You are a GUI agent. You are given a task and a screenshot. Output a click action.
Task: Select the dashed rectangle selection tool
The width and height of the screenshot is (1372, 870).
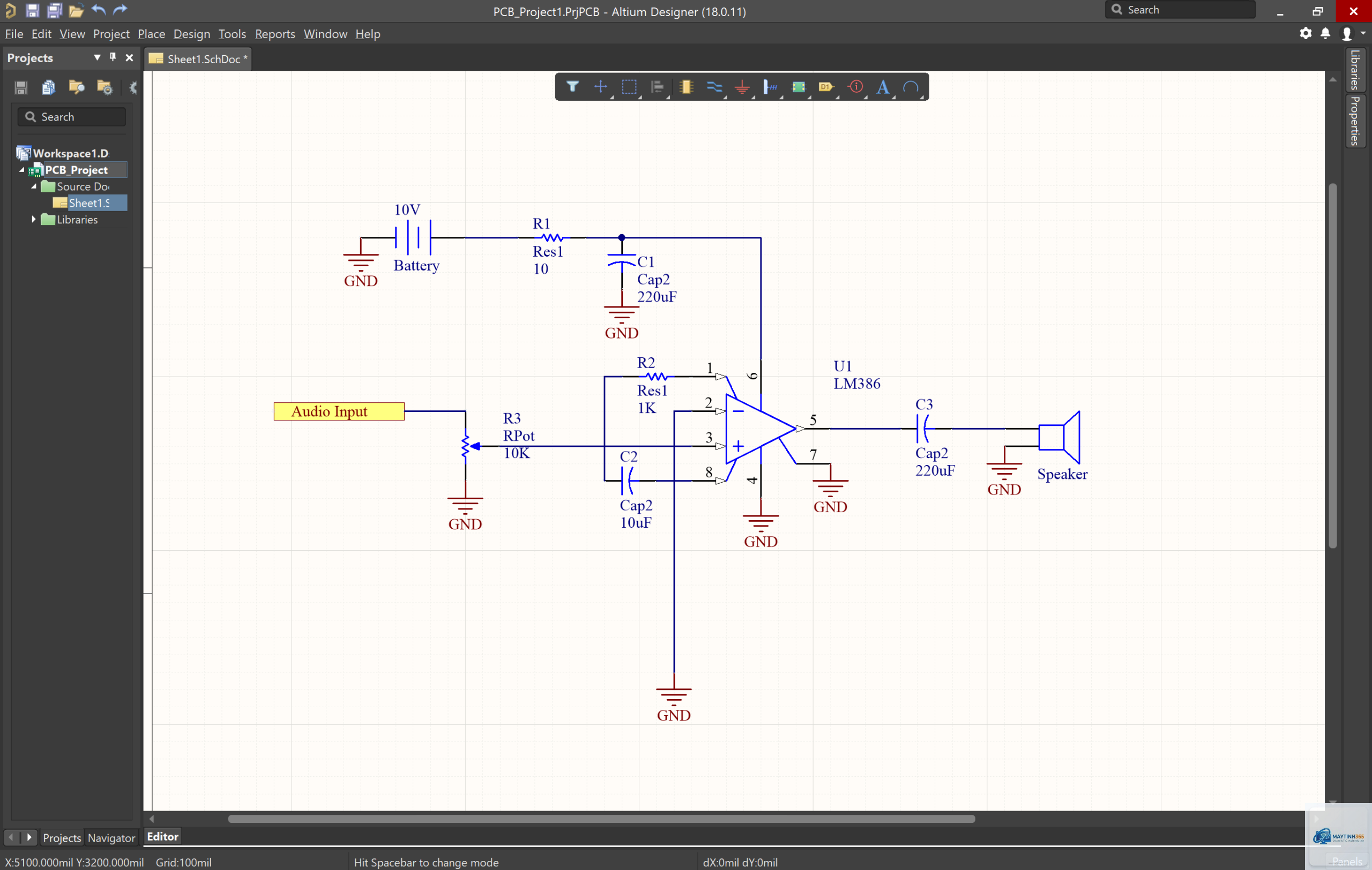click(629, 87)
